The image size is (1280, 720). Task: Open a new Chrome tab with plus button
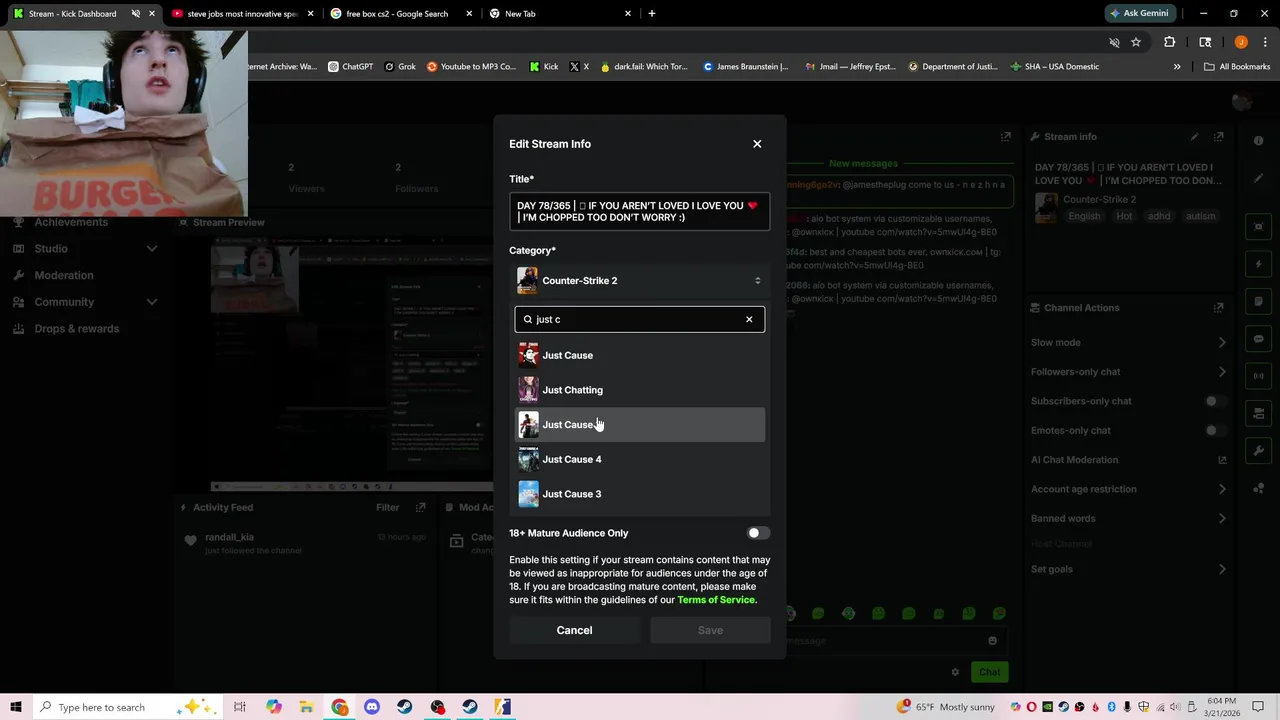(652, 13)
